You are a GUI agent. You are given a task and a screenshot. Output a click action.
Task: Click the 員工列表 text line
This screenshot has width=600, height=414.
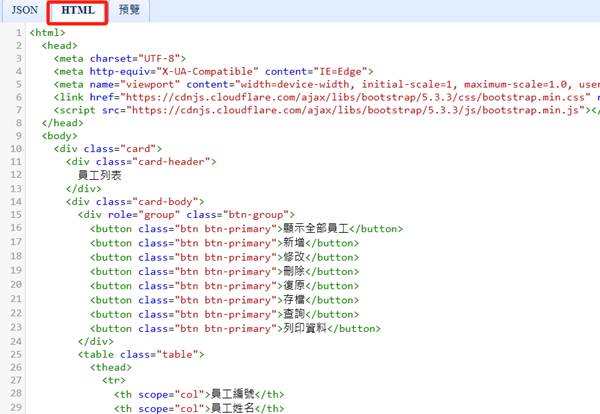100,174
